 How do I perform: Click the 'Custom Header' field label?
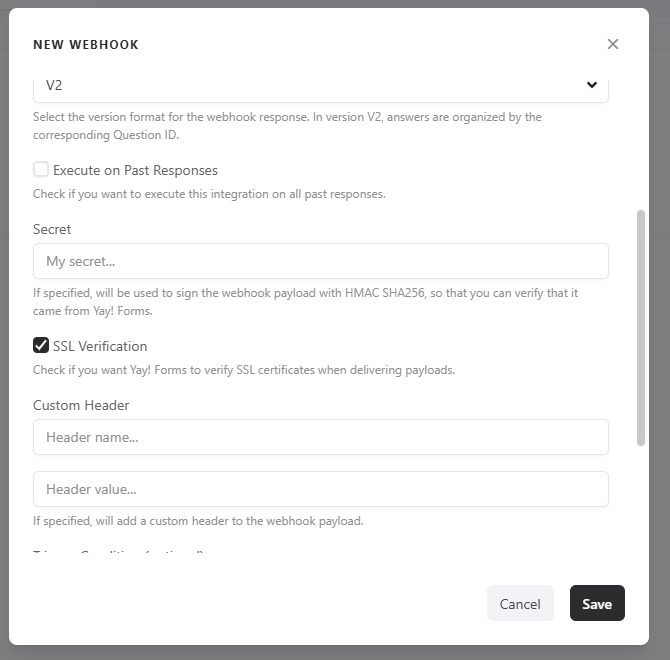(x=81, y=405)
